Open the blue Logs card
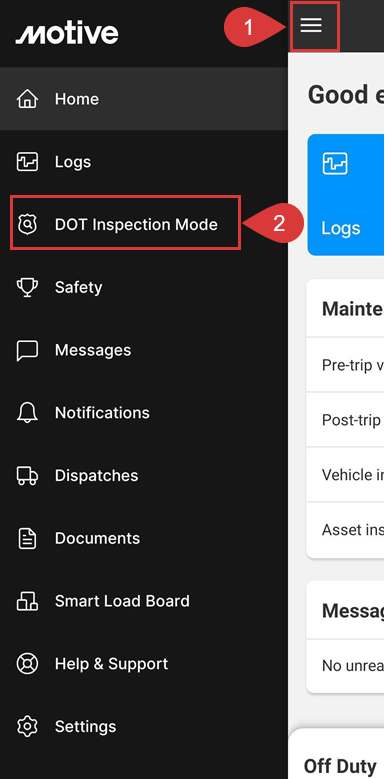The width and height of the screenshot is (385, 779). coord(346,195)
